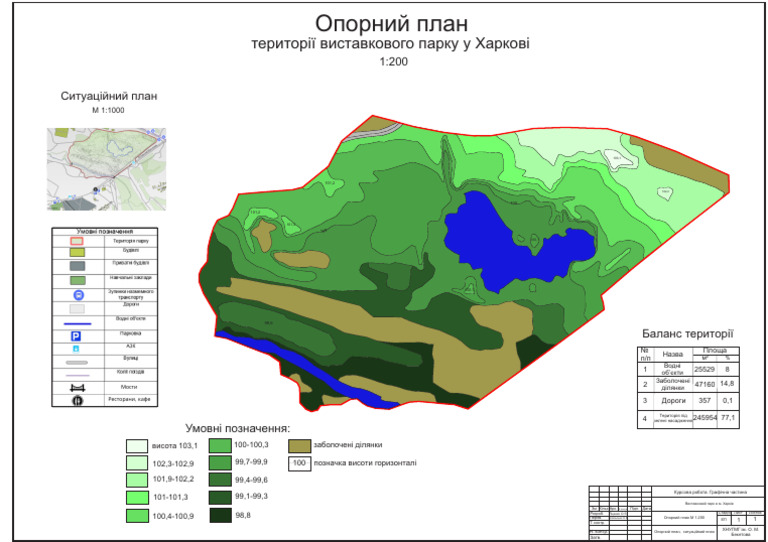Click the red-outlined park territory legend symbol
The image size is (768, 542).
click(x=77, y=241)
